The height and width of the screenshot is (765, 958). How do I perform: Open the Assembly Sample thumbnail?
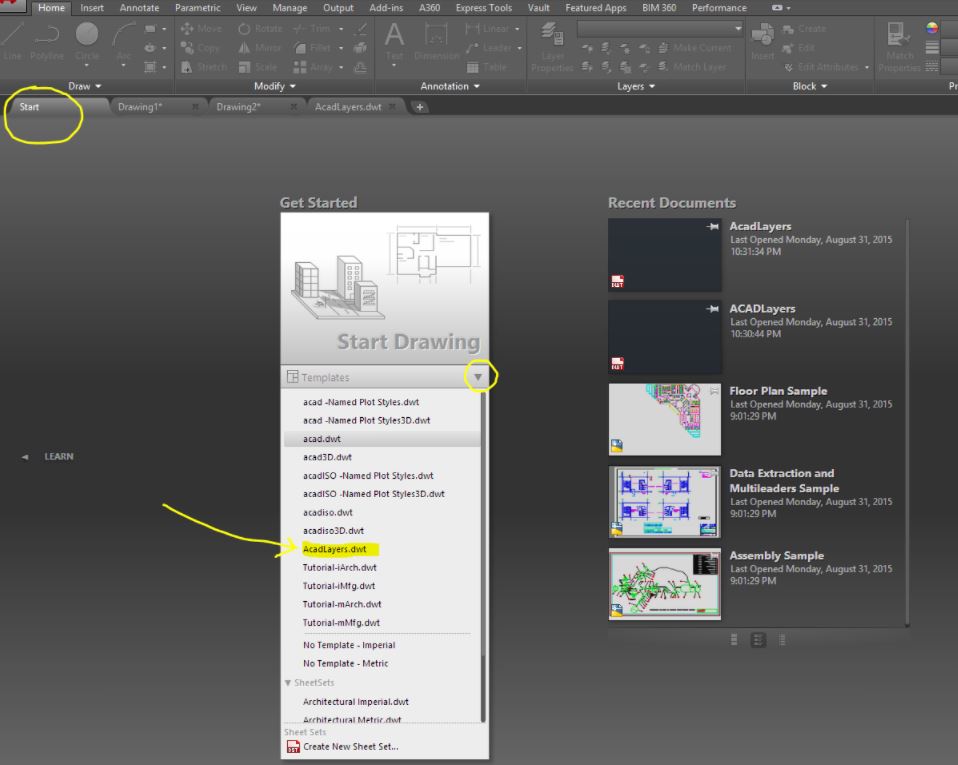(665, 584)
